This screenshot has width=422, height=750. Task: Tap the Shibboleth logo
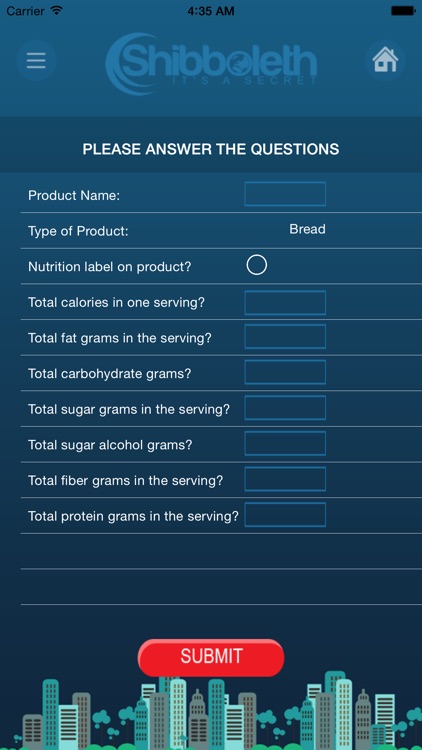pyautogui.click(x=211, y=63)
